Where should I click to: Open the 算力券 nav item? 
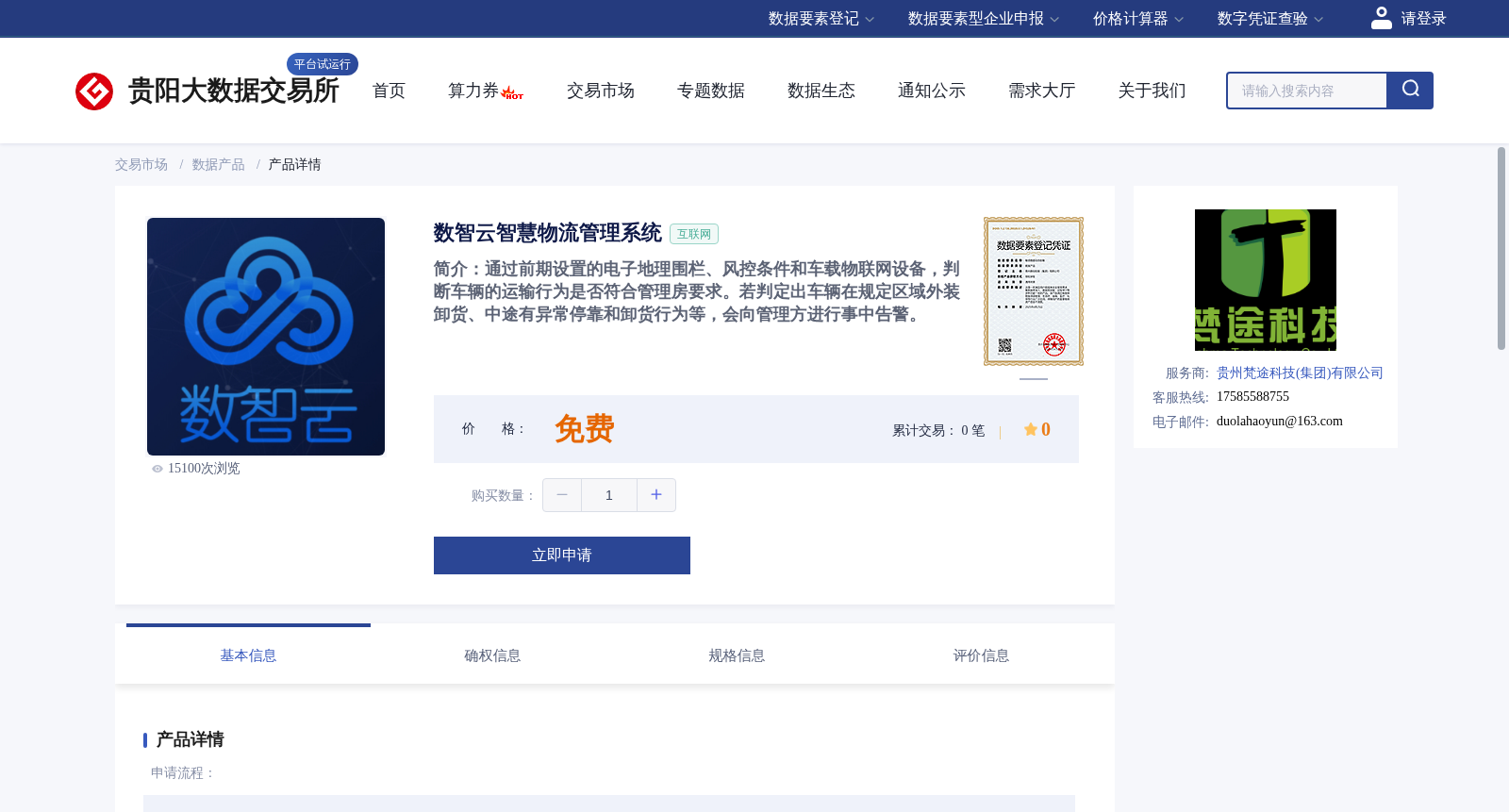coord(473,91)
